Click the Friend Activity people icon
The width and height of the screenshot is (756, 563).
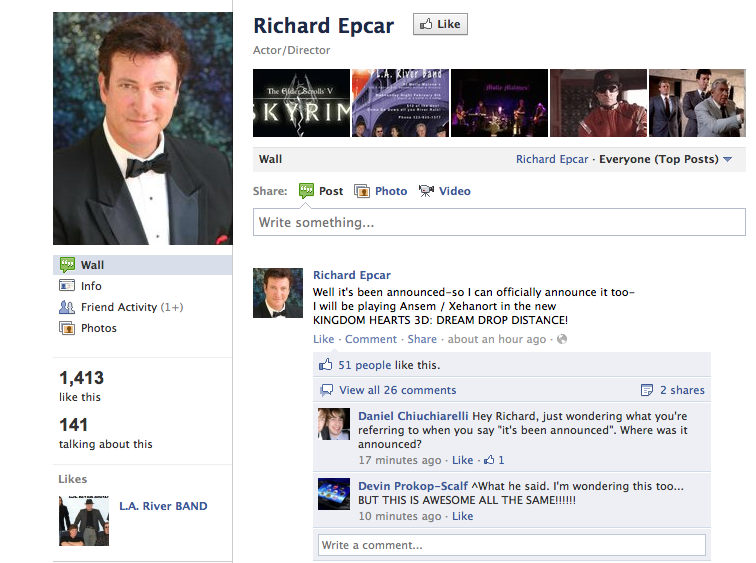pyautogui.click(x=67, y=307)
